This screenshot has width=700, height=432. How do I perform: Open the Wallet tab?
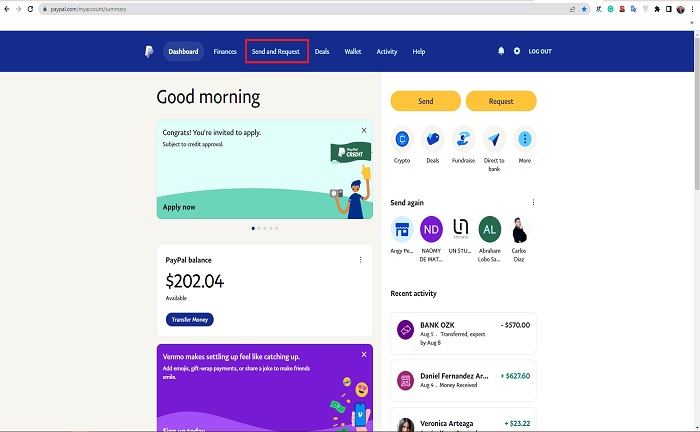[x=353, y=51]
